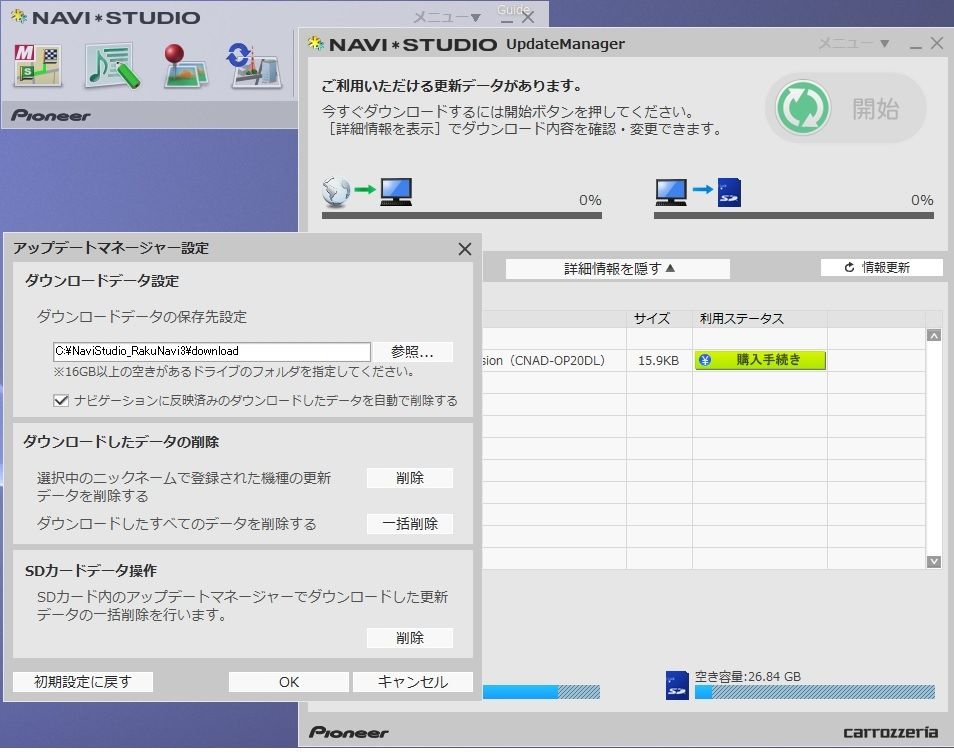Click 空き容量:26.84 GB text
The image size is (954, 756).
[x=748, y=676]
